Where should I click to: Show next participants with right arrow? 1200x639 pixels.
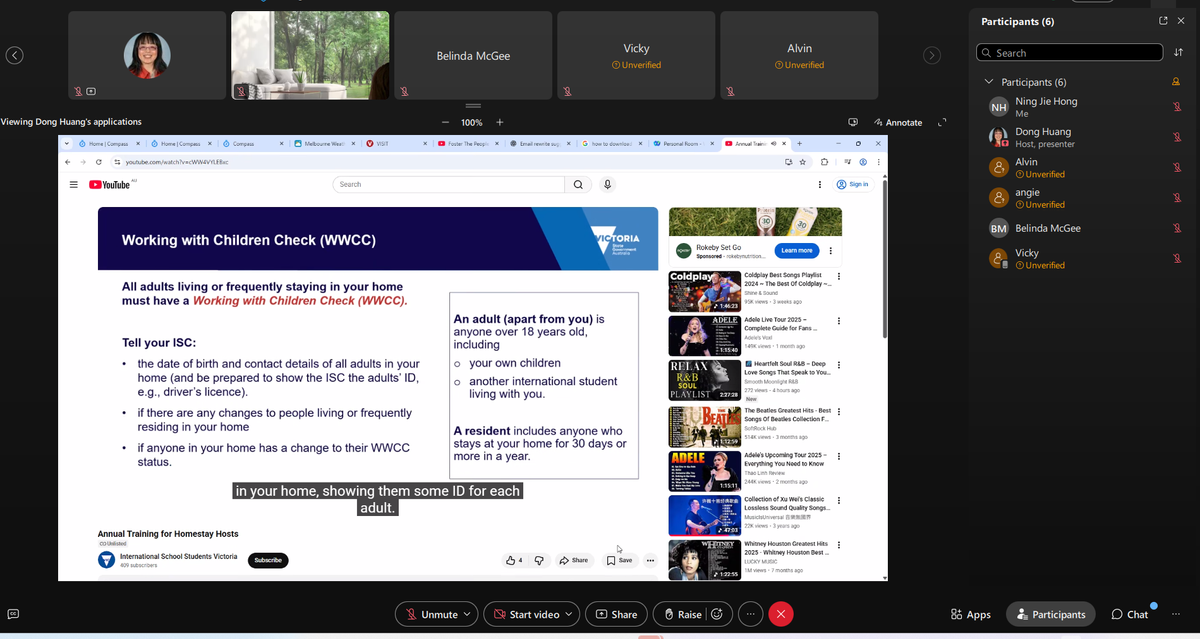tap(931, 56)
